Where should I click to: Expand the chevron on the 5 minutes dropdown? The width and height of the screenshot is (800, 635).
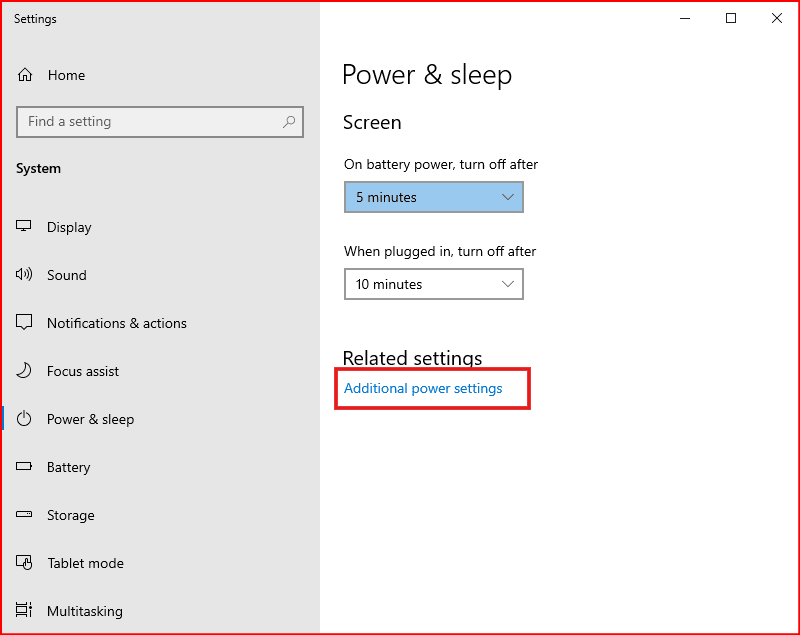[x=508, y=197]
